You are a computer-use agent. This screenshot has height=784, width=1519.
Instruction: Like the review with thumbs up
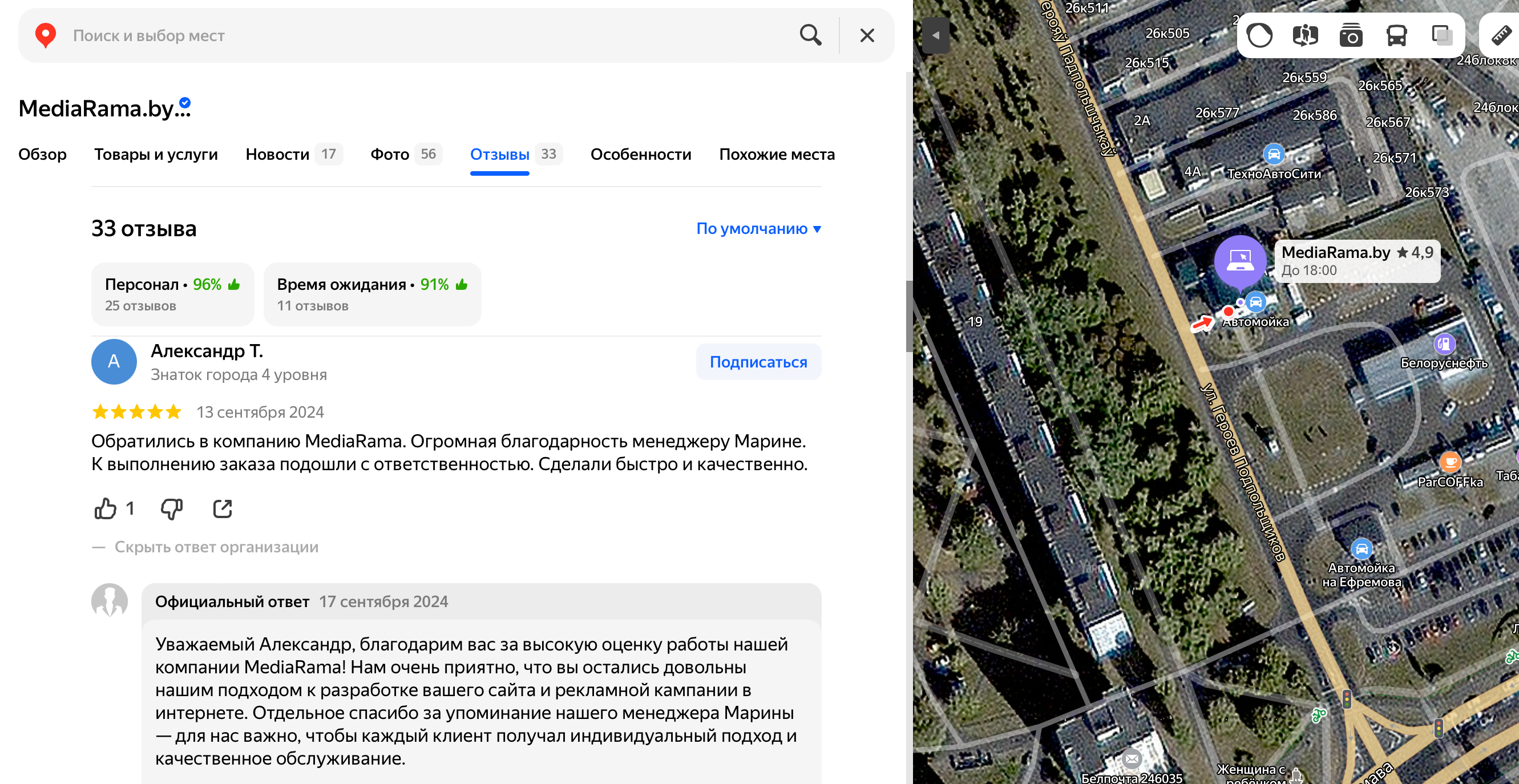pyautogui.click(x=106, y=508)
